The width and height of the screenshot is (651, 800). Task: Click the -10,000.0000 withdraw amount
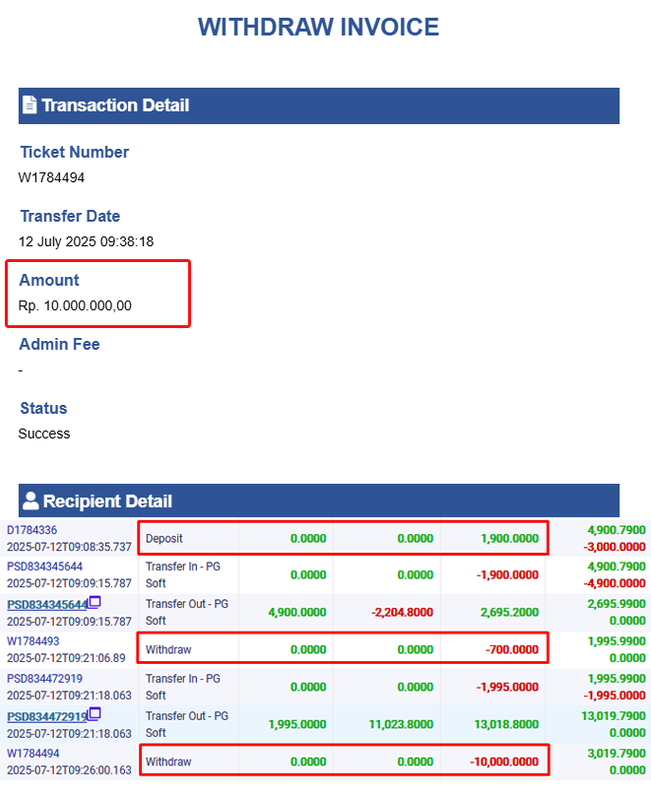[504, 762]
